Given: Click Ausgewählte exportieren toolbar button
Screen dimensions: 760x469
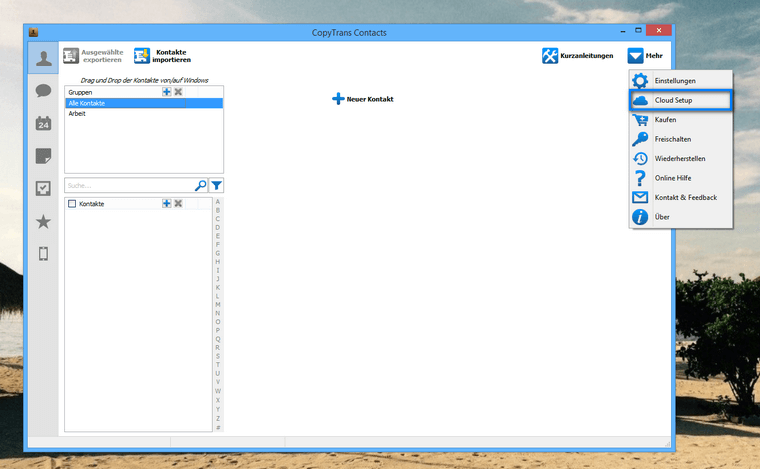Looking at the screenshot, I should coord(94,56).
